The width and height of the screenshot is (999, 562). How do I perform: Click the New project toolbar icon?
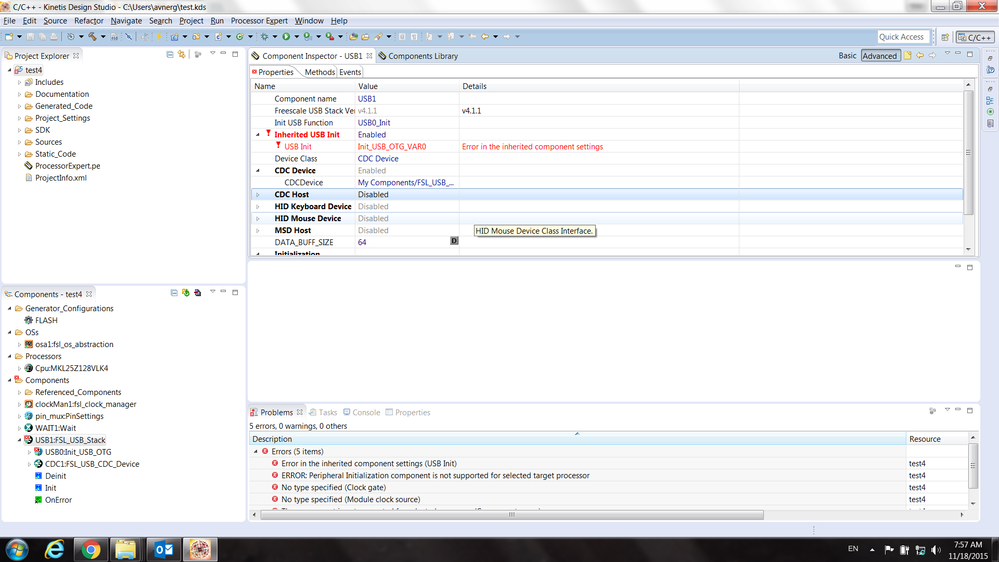[9, 37]
